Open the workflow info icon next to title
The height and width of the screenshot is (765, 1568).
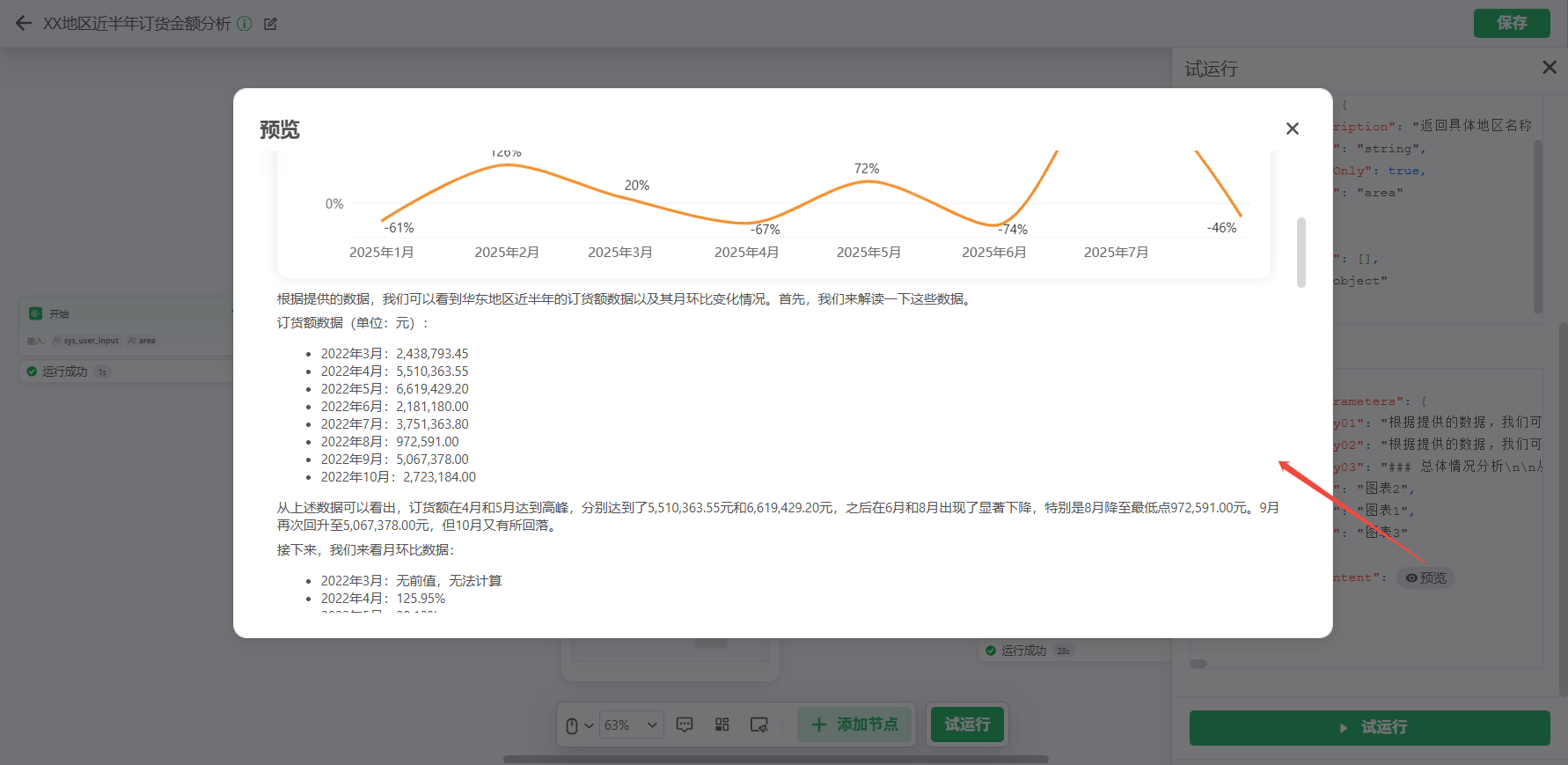point(245,24)
